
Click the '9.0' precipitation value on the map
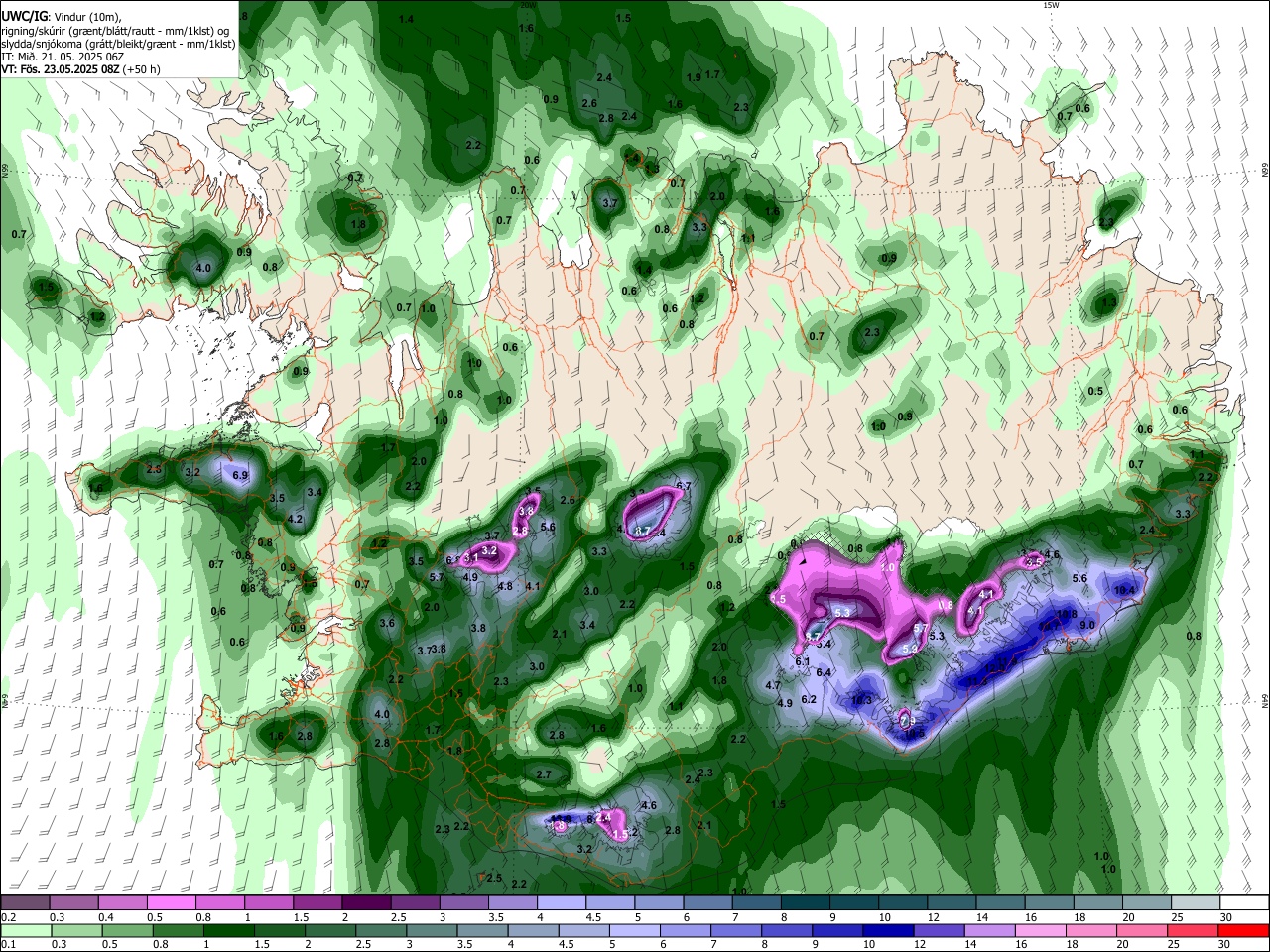[1087, 625]
